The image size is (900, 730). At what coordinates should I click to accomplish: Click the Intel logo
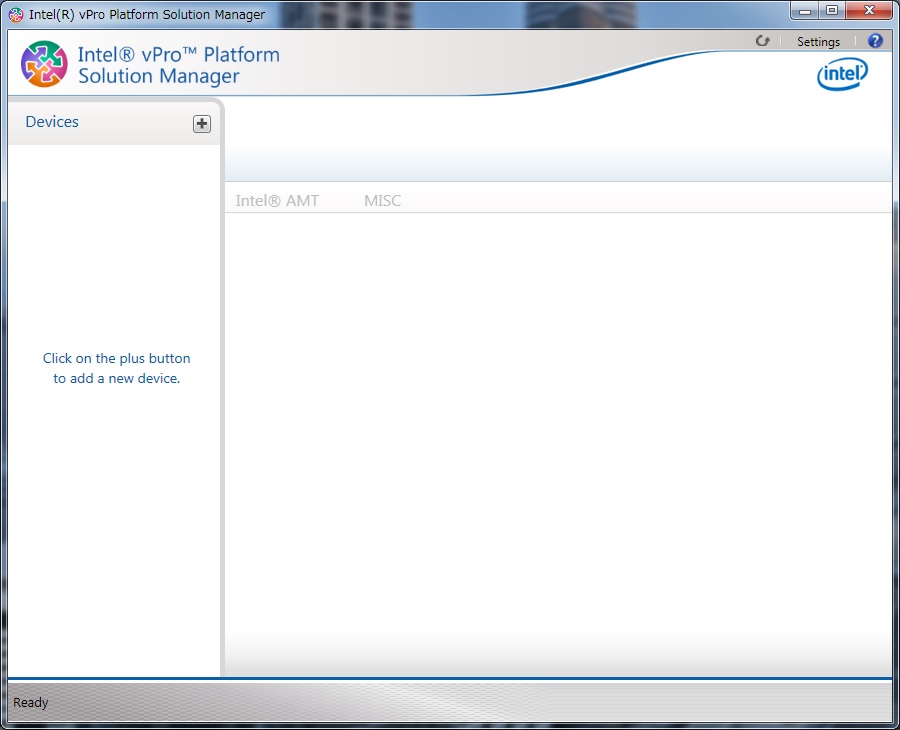(x=842, y=74)
